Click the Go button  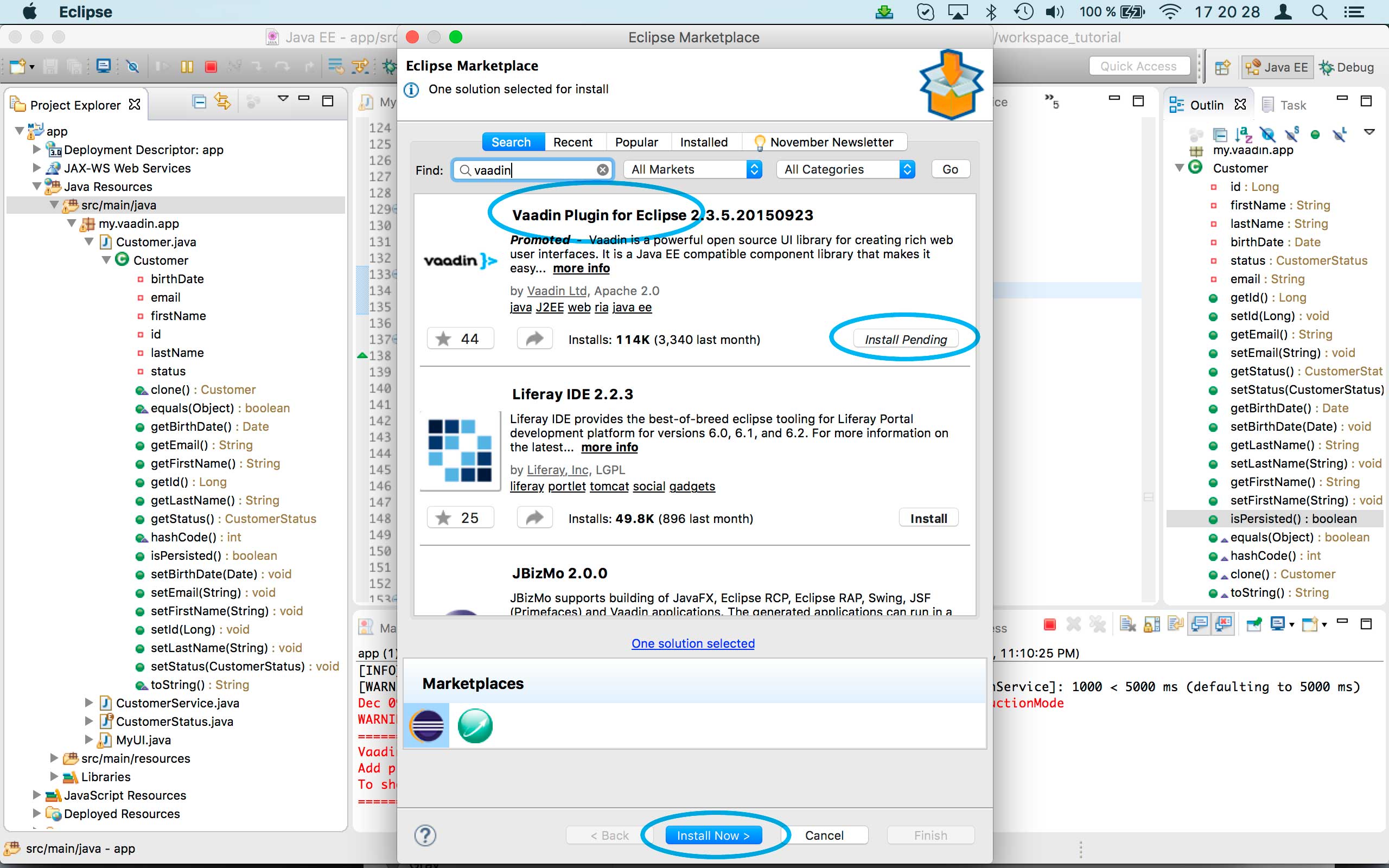[x=950, y=169]
